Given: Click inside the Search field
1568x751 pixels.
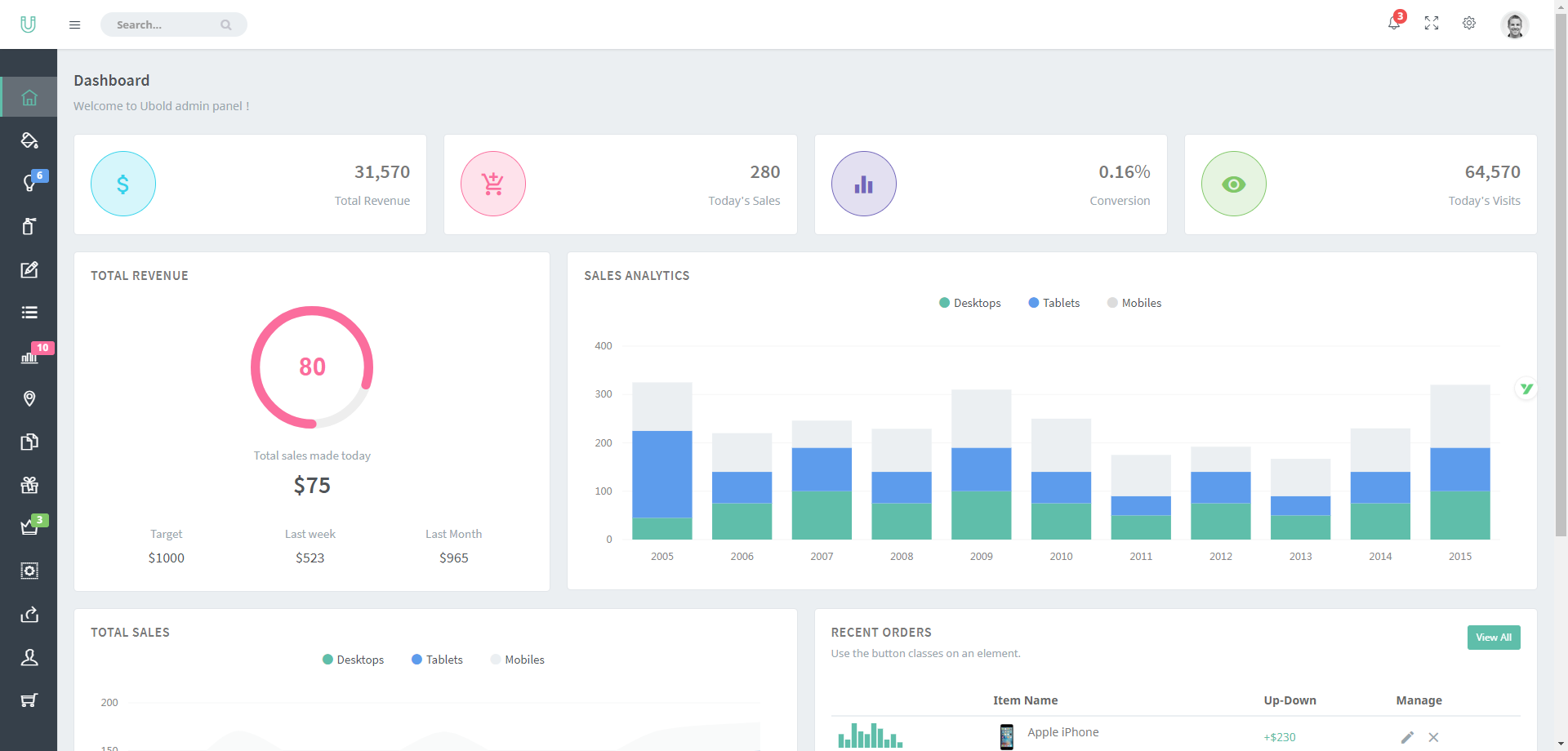Looking at the screenshot, I should (173, 24).
